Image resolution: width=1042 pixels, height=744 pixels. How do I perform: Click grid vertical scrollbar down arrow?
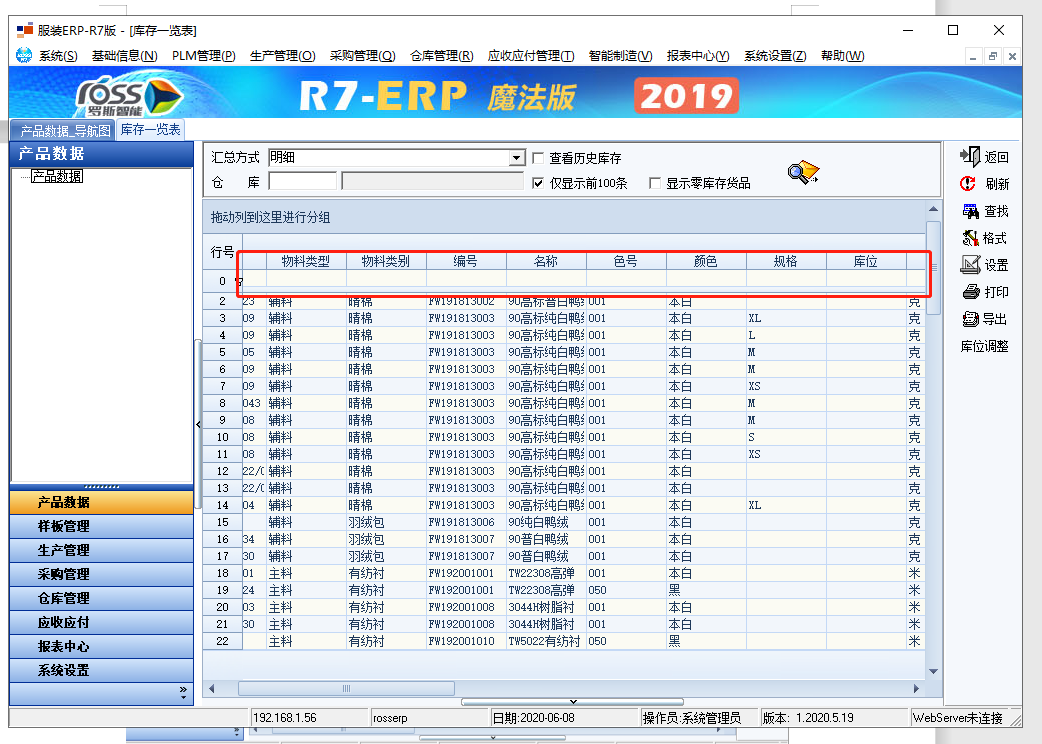(933, 671)
